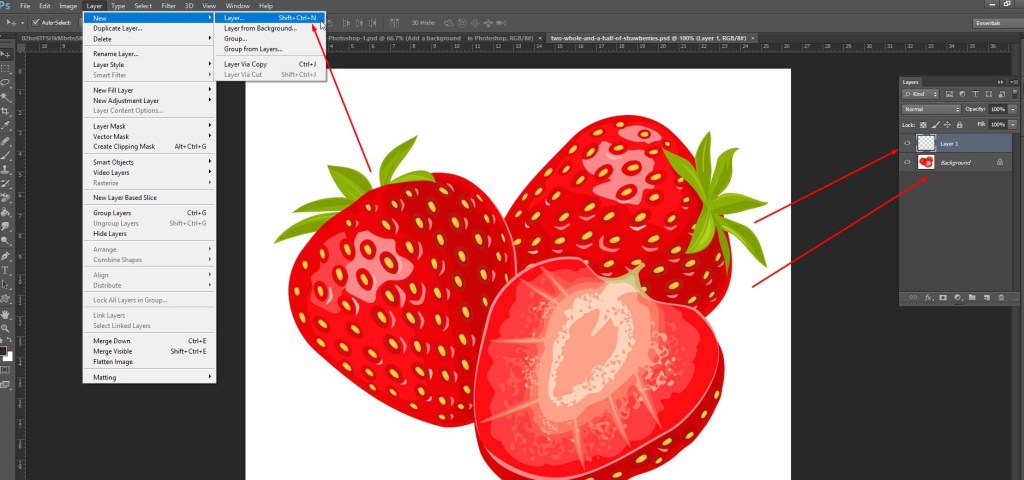Select the Eyedropper tool
Screen dimensions: 1024x480
point(6,125)
